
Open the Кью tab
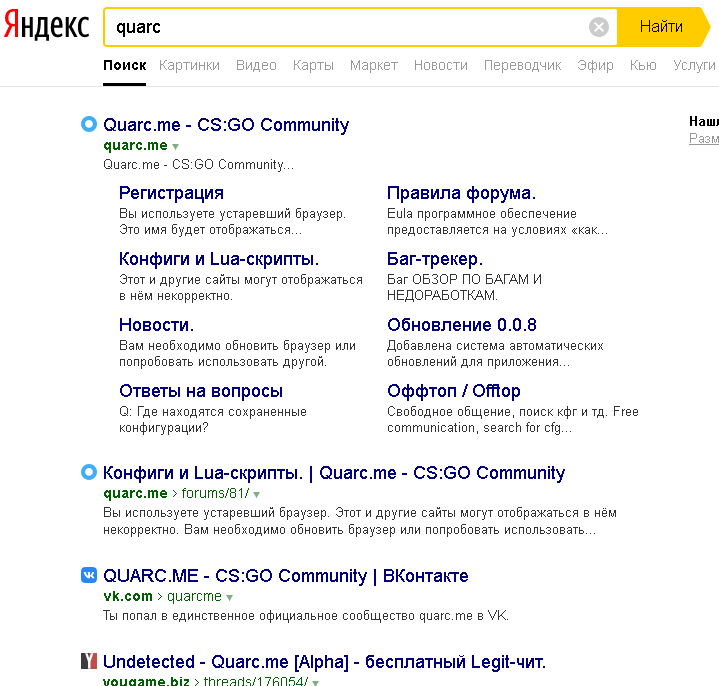click(x=643, y=66)
